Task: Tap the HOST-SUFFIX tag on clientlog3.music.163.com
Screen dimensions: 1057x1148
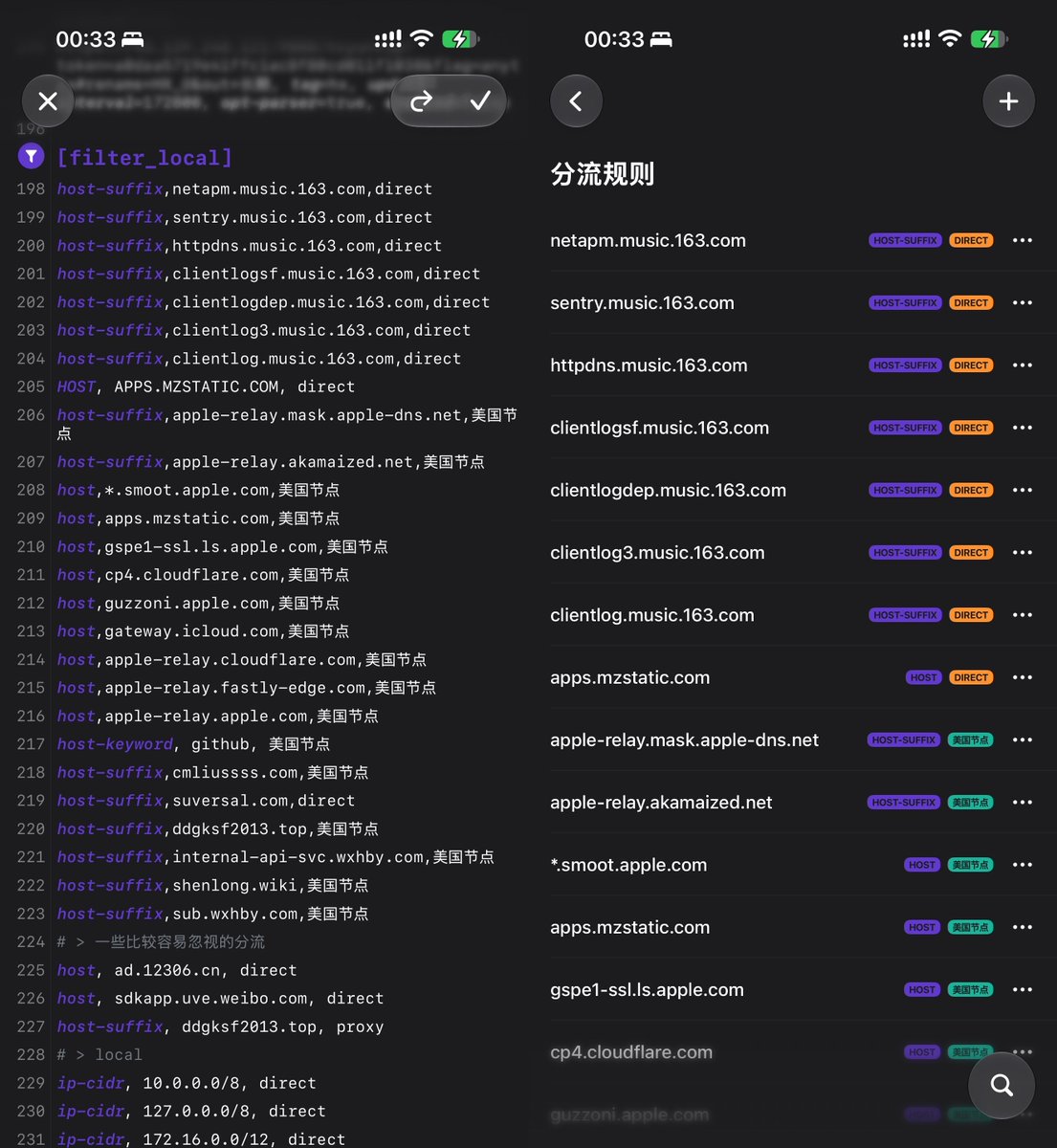Action: click(x=905, y=553)
